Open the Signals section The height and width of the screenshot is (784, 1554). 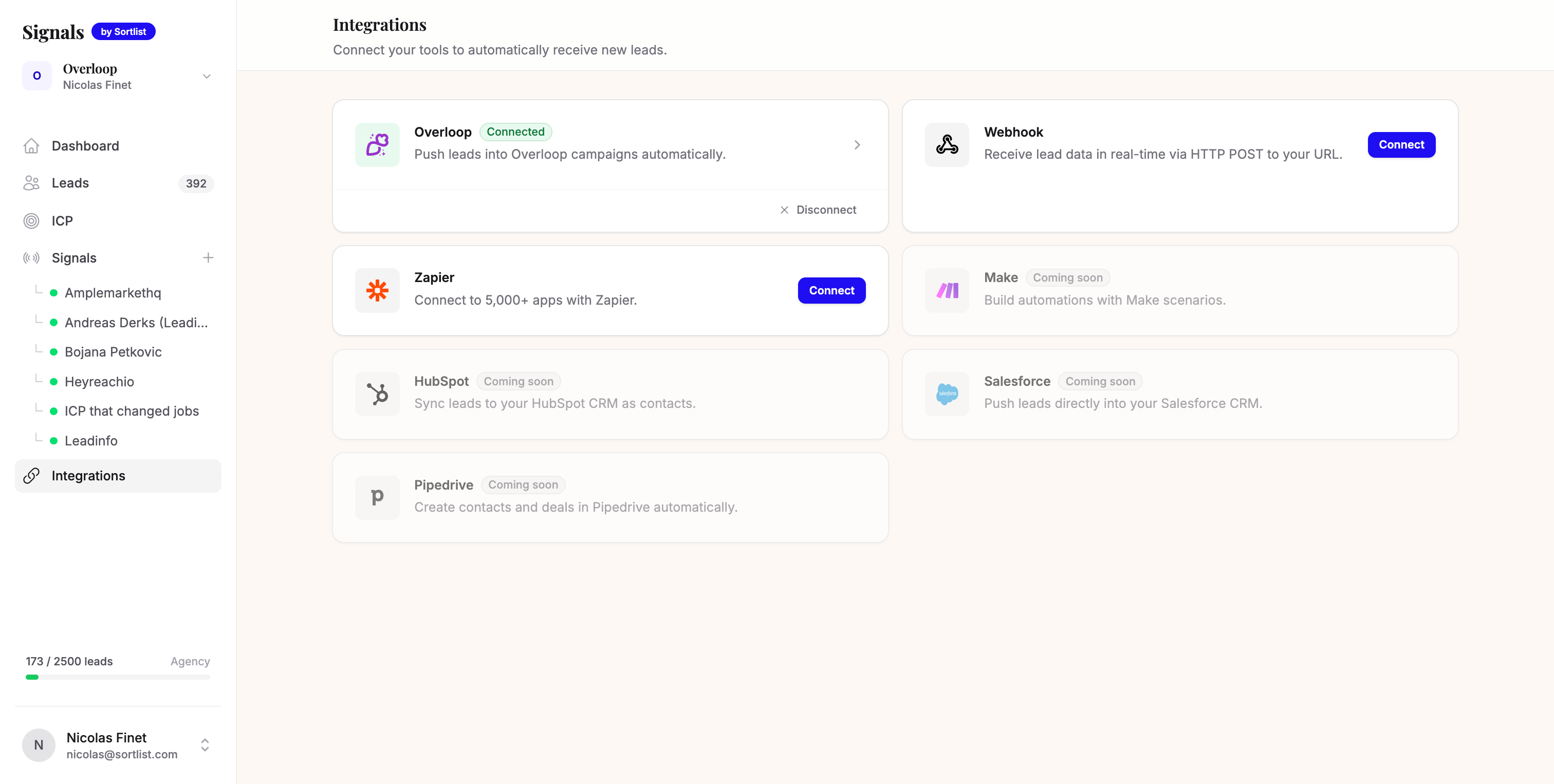click(x=74, y=258)
